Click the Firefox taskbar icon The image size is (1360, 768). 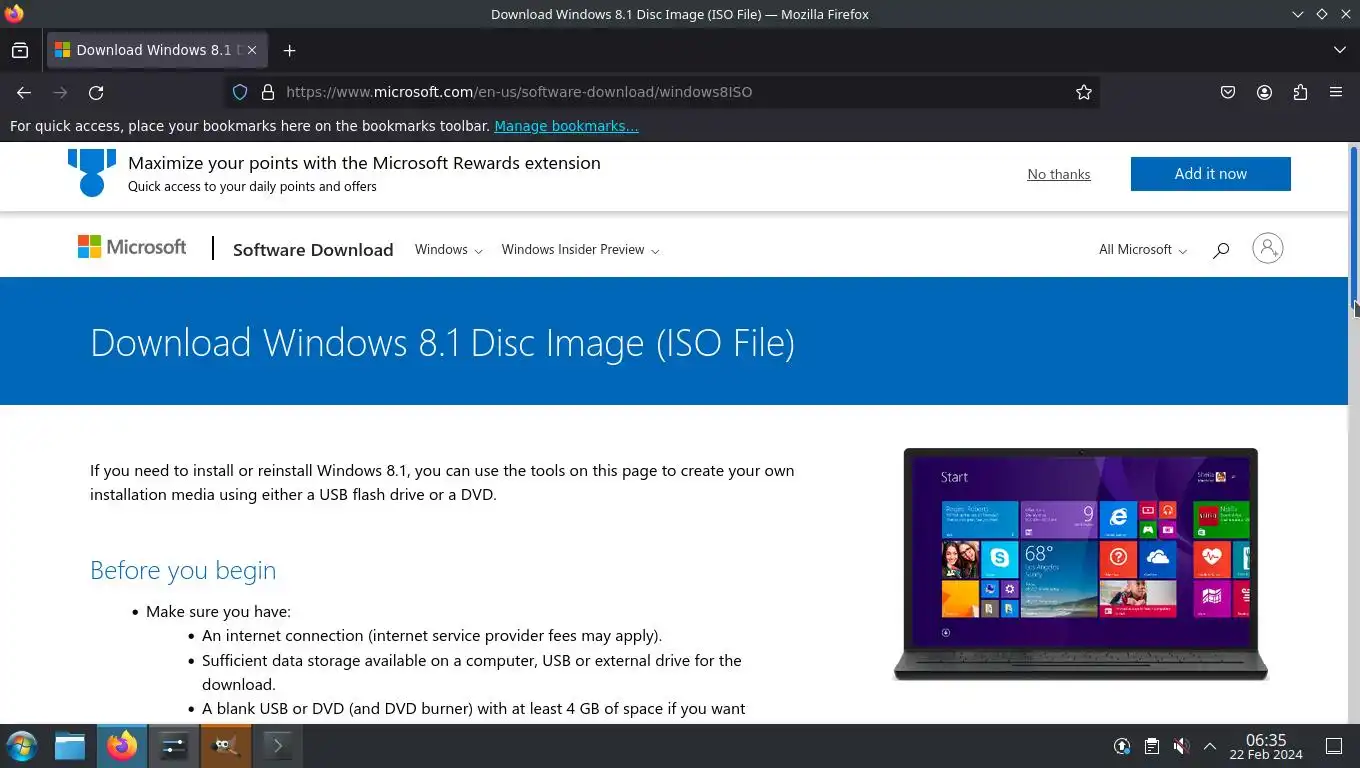point(122,746)
